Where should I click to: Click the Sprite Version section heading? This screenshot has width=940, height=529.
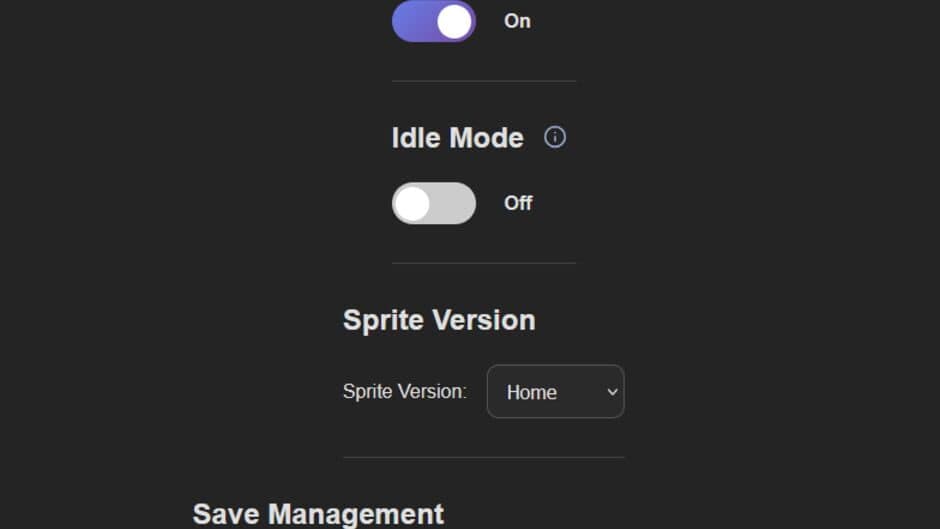click(439, 320)
